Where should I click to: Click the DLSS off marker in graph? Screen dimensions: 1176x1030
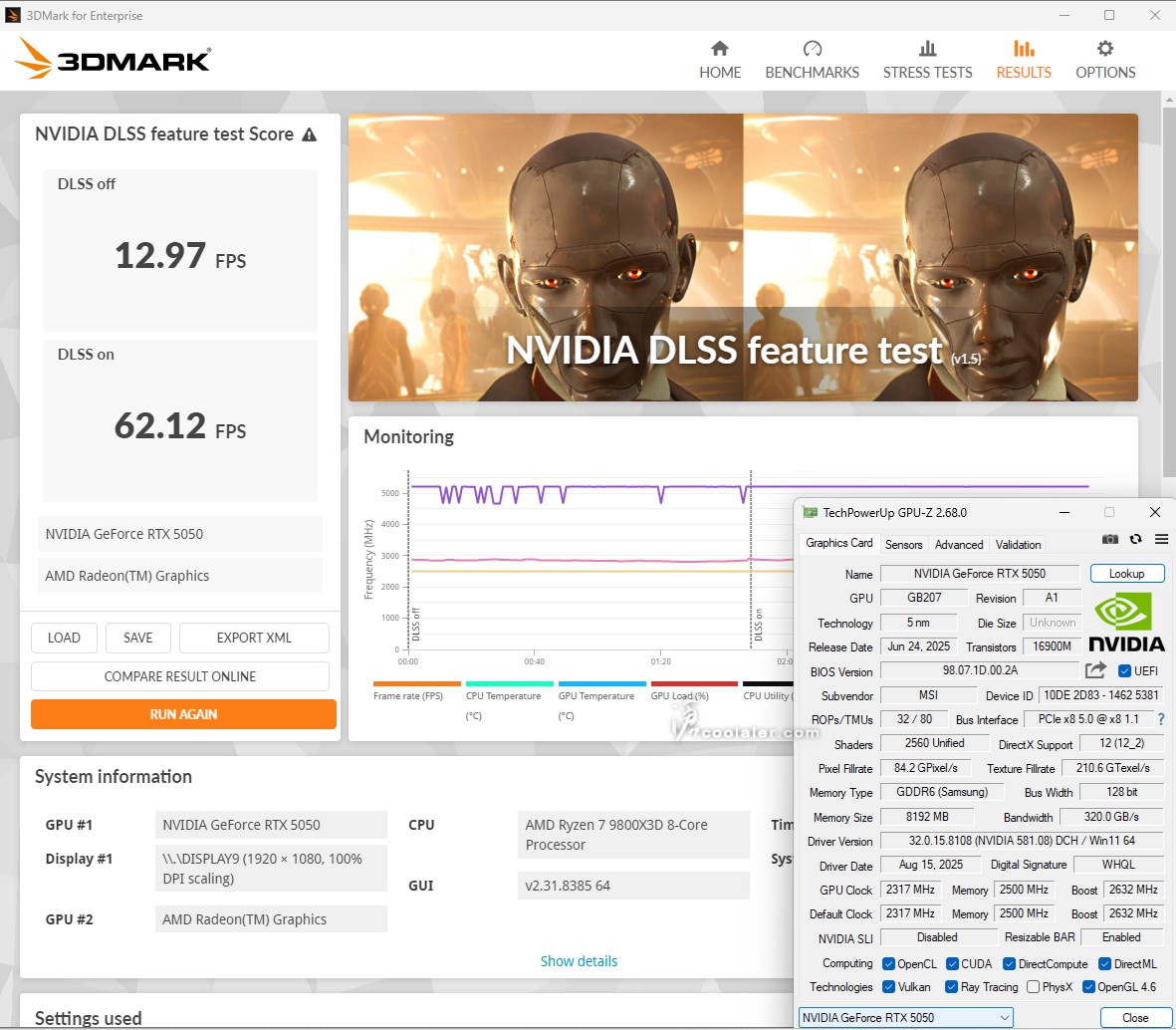[x=416, y=625]
